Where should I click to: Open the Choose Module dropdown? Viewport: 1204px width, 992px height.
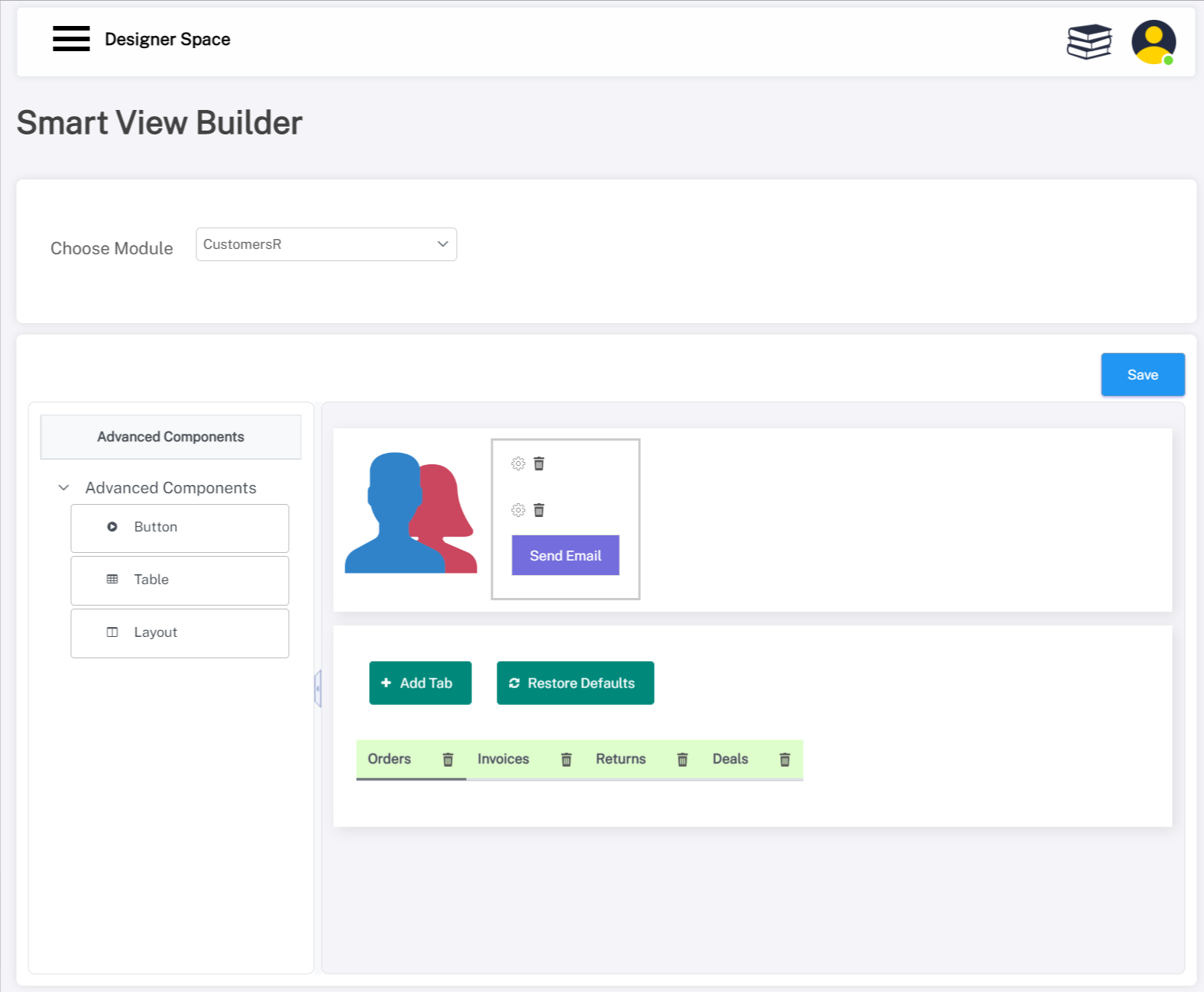[326, 244]
